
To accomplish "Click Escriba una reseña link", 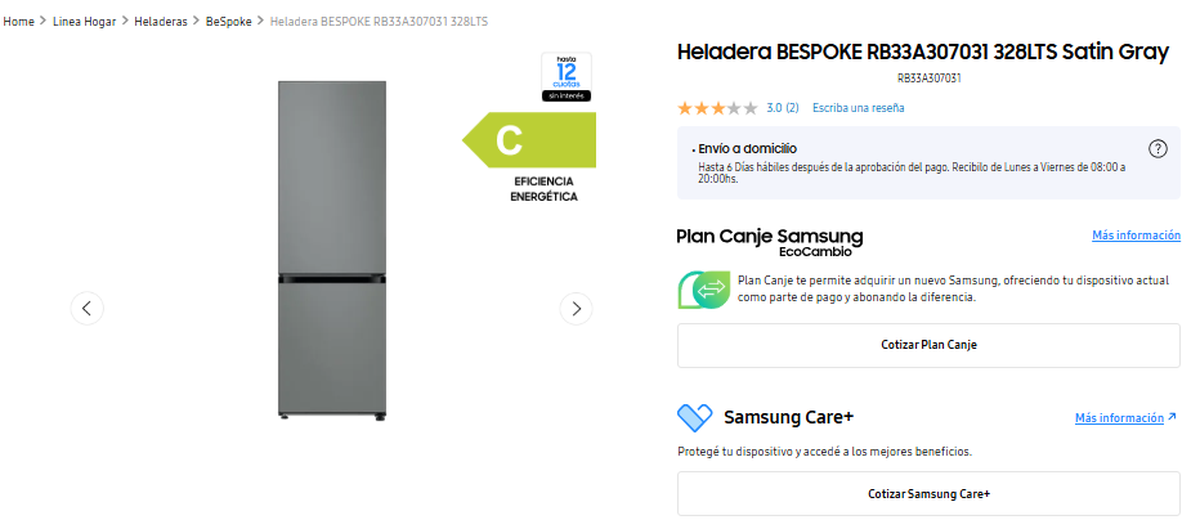I will 858,108.
